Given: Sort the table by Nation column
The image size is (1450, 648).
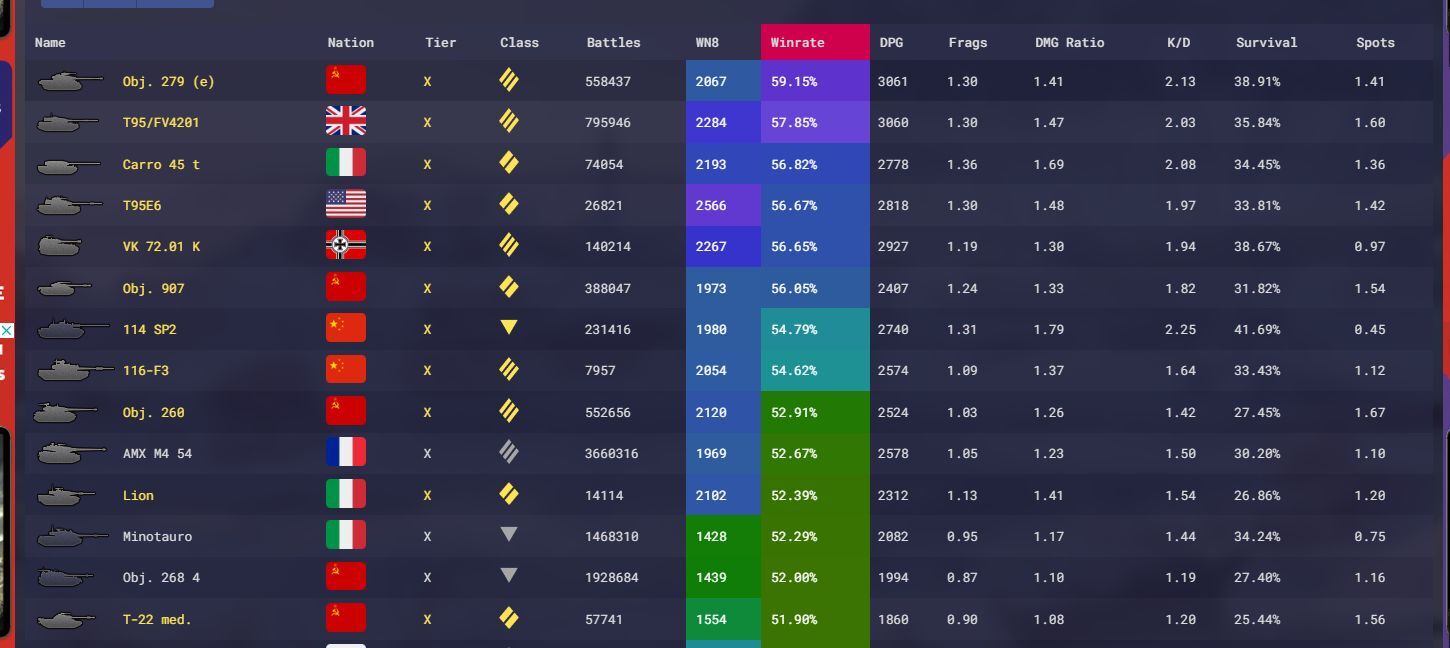Looking at the screenshot, I should pos(350,42).
